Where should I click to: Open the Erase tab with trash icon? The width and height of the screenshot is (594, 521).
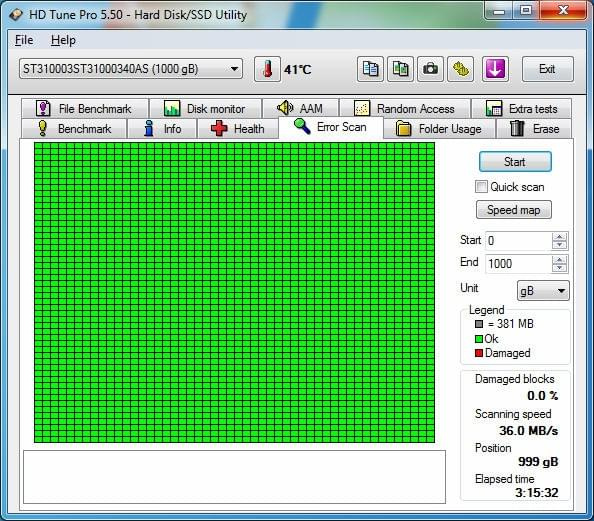coord(534,129)
